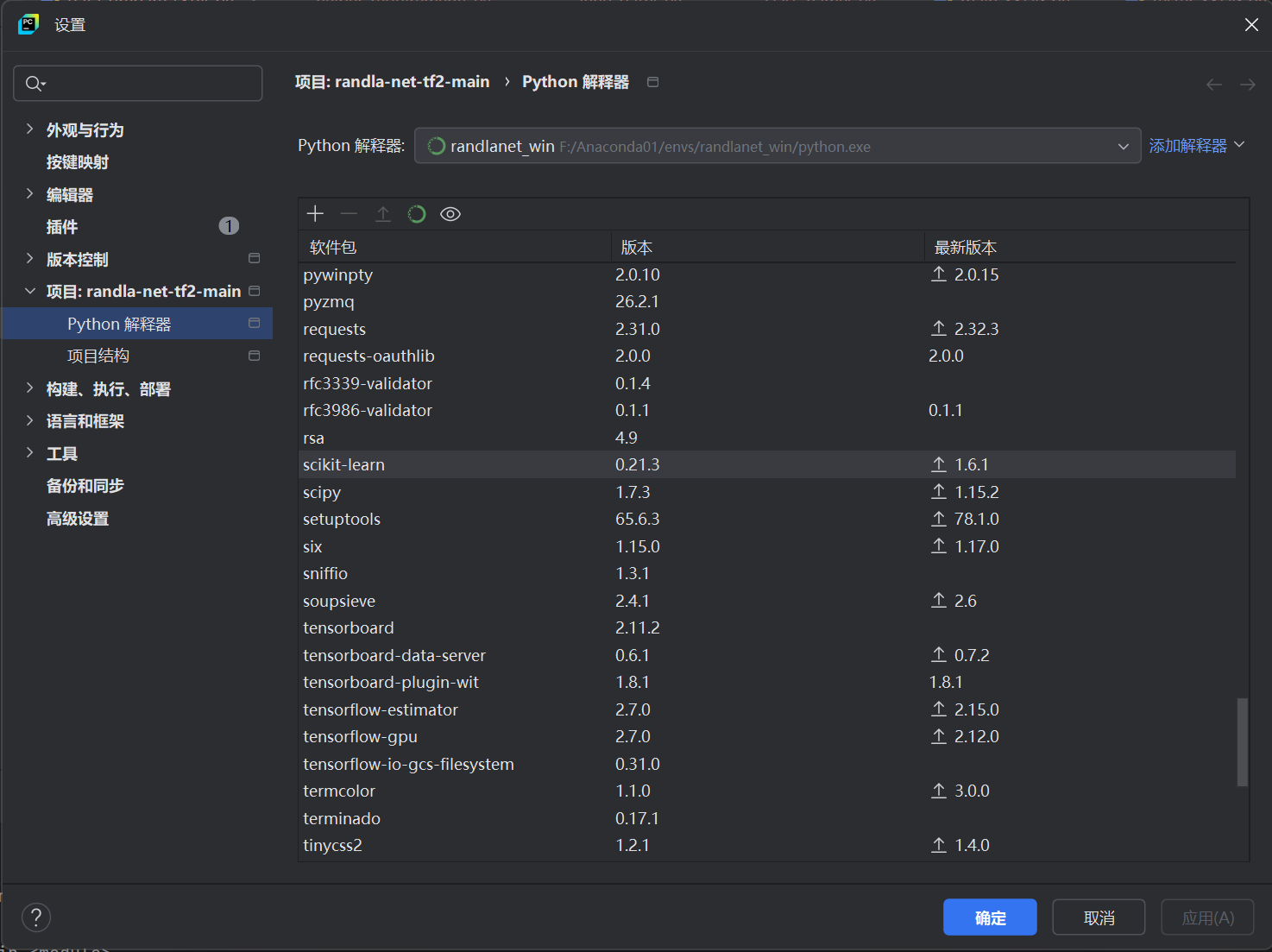Expand the 版本控制 section
Screen dimensions: 1272x952
tap(30, 259)
